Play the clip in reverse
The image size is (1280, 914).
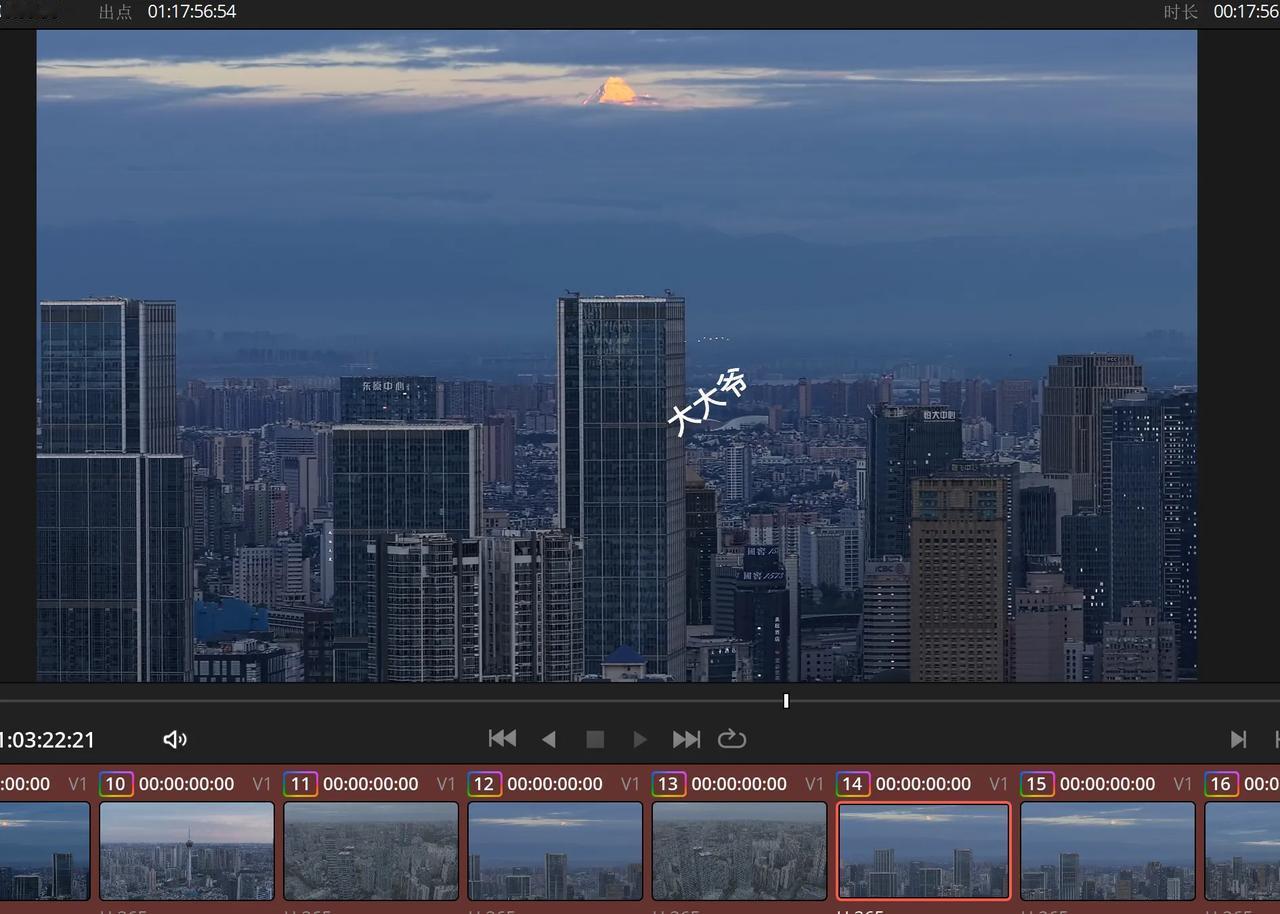pos(548,739)
